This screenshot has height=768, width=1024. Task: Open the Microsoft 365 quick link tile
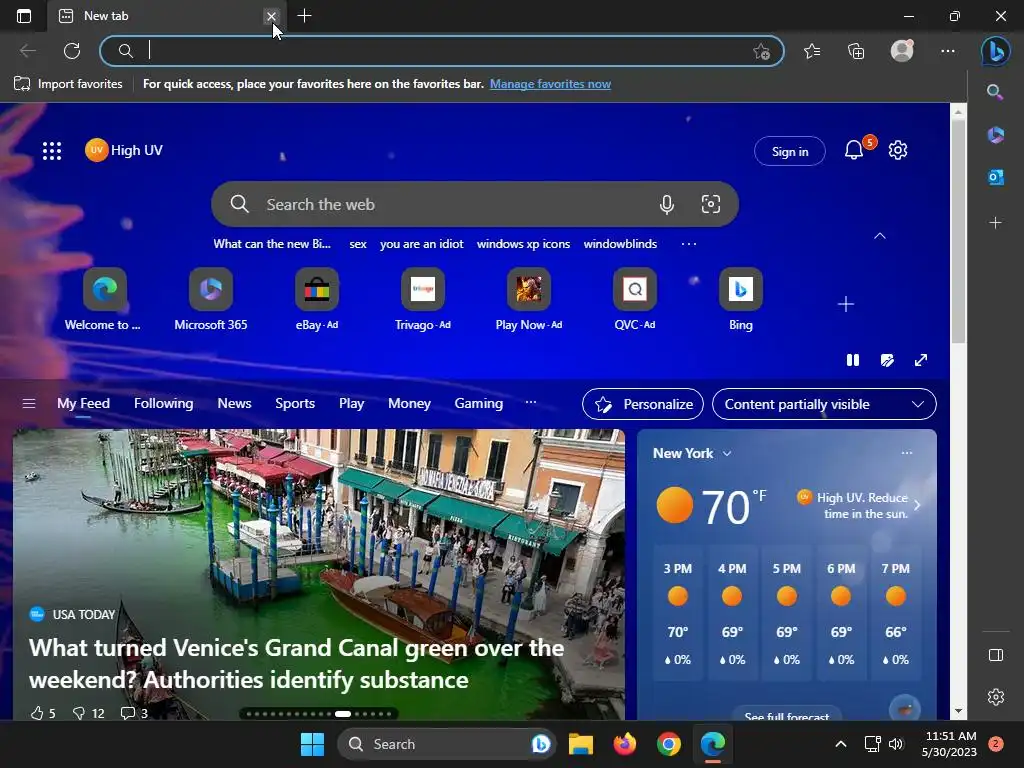[x=210, y=300]
